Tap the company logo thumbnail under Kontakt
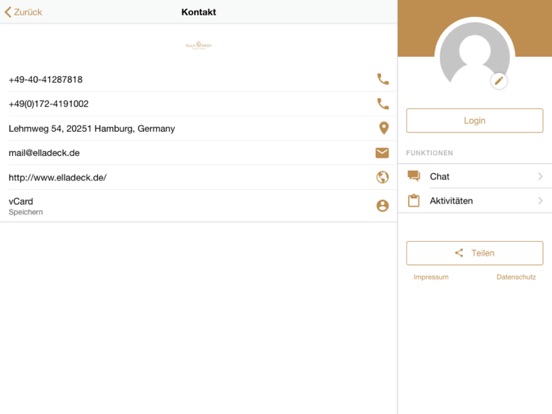Image resolution: width=552 pixels, height=414 pixels. coord(199,45)
